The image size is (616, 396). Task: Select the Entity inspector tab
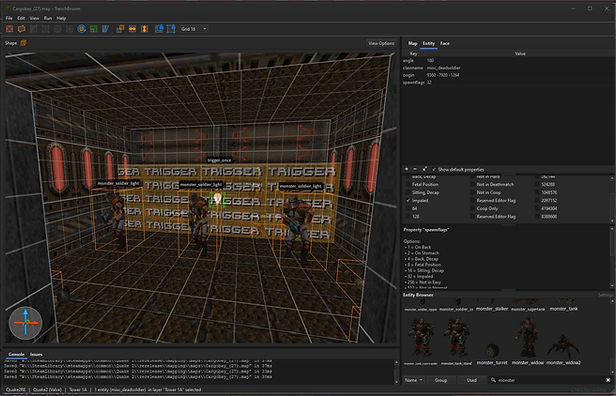point(429,44)
